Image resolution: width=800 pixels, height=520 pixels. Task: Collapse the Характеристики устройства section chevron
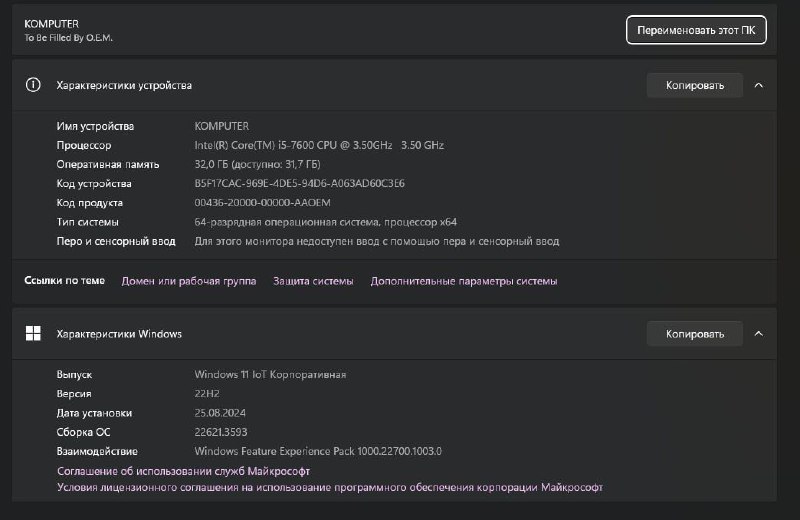[x=759, y=85]
